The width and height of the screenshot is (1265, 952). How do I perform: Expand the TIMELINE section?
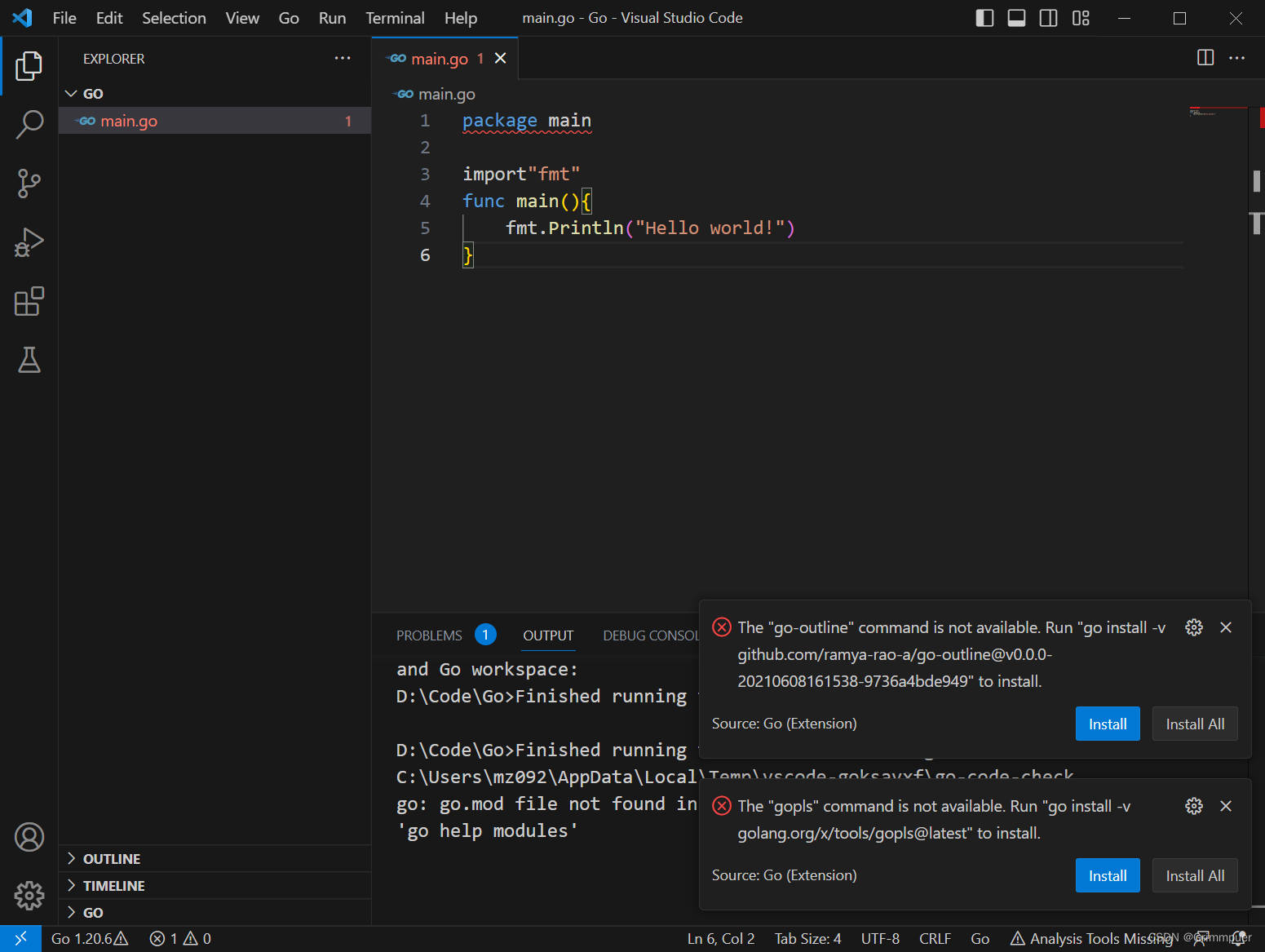pos(215,886)
